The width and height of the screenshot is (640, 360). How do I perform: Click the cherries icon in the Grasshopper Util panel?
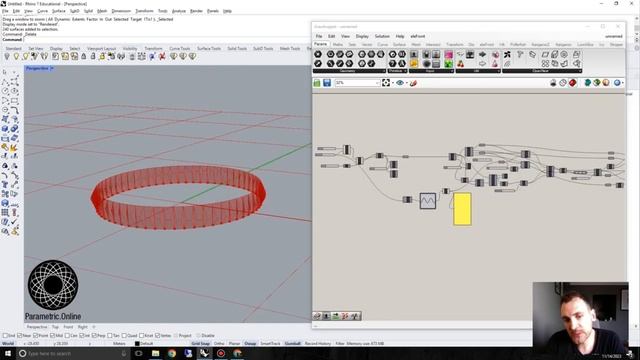coord(460,64)
